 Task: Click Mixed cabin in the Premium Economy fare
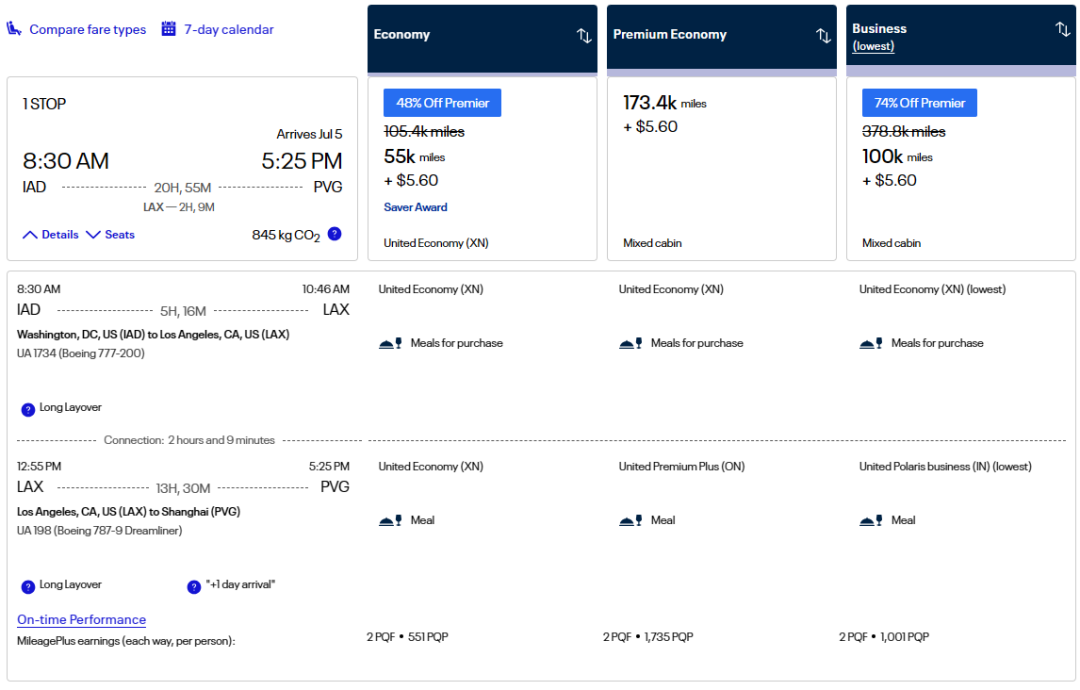(x=652, y=243)
